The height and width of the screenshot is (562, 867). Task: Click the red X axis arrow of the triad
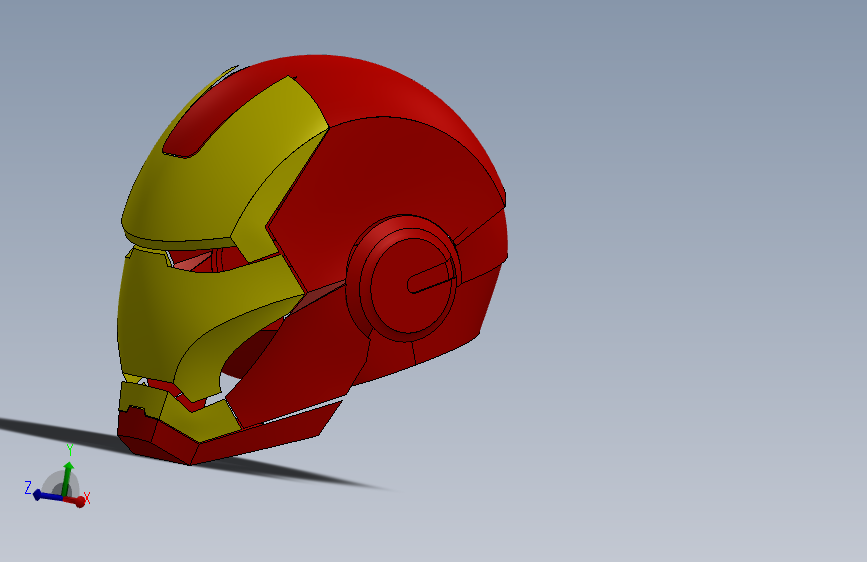[x=76, y=501]
